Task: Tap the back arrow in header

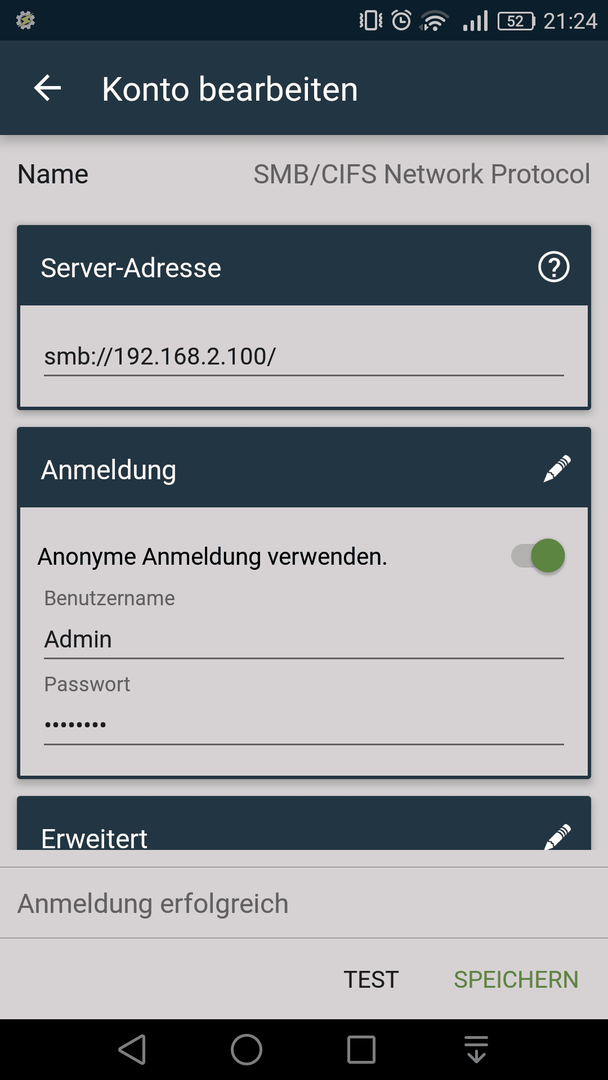Action: pyautogui.click(x=48, y=88)
